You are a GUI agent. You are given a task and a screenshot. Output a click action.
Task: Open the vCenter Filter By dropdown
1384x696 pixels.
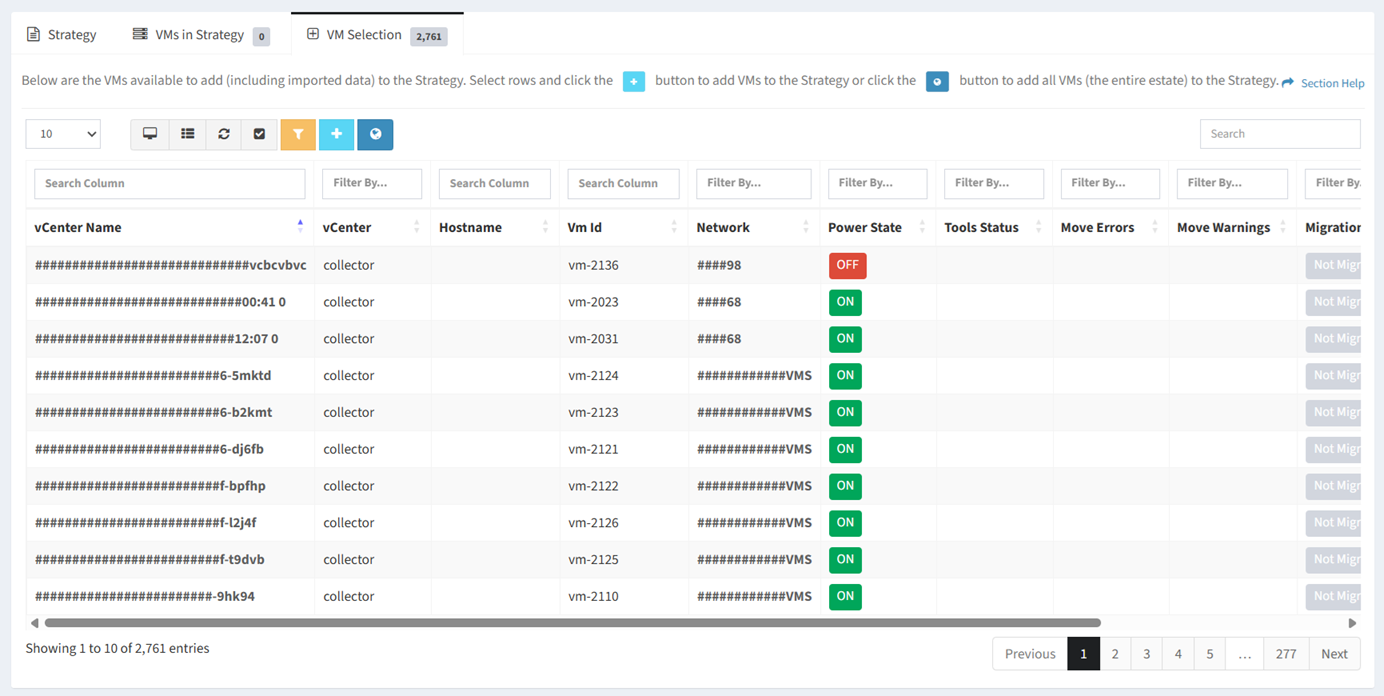372,183
